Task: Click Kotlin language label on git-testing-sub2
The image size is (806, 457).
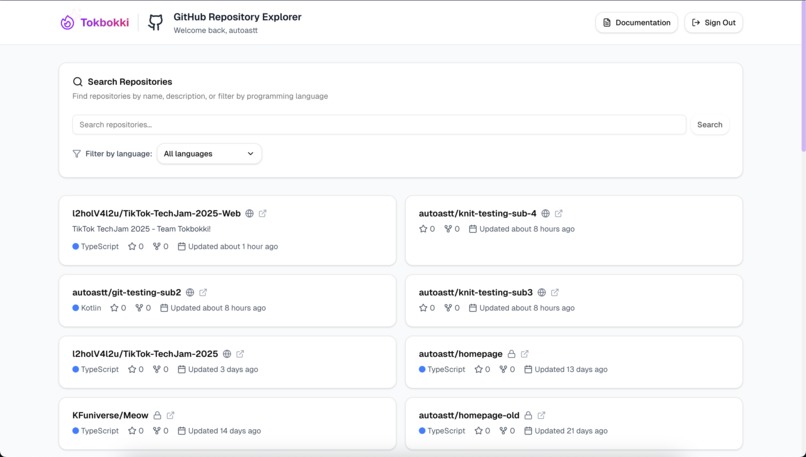Action: point(91,308)
